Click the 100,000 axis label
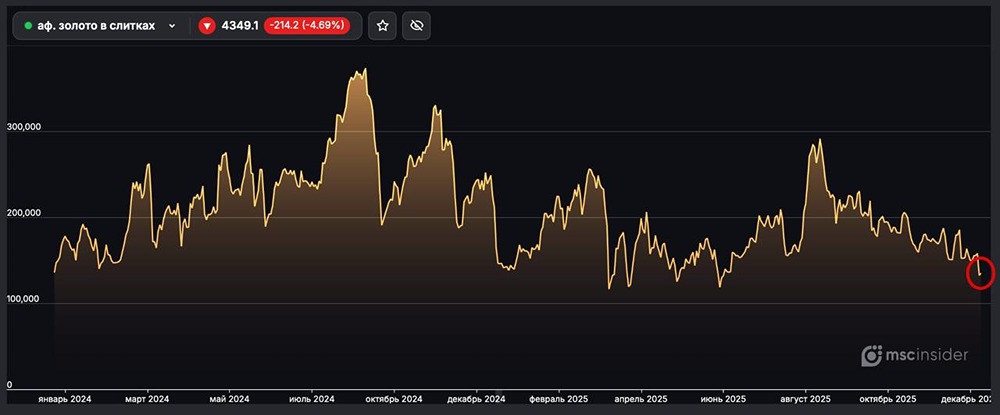The height and width of the screenshot is (415, 1000). [23, 299]
